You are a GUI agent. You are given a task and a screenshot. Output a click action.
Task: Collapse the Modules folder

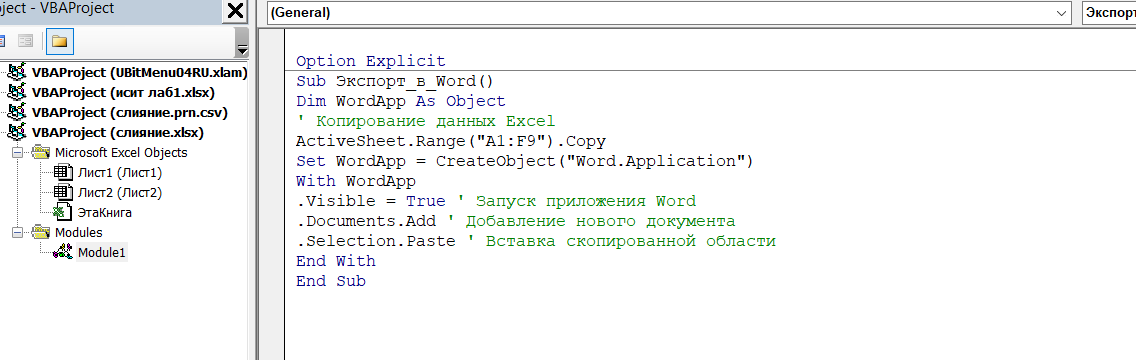tap(17, 233)
